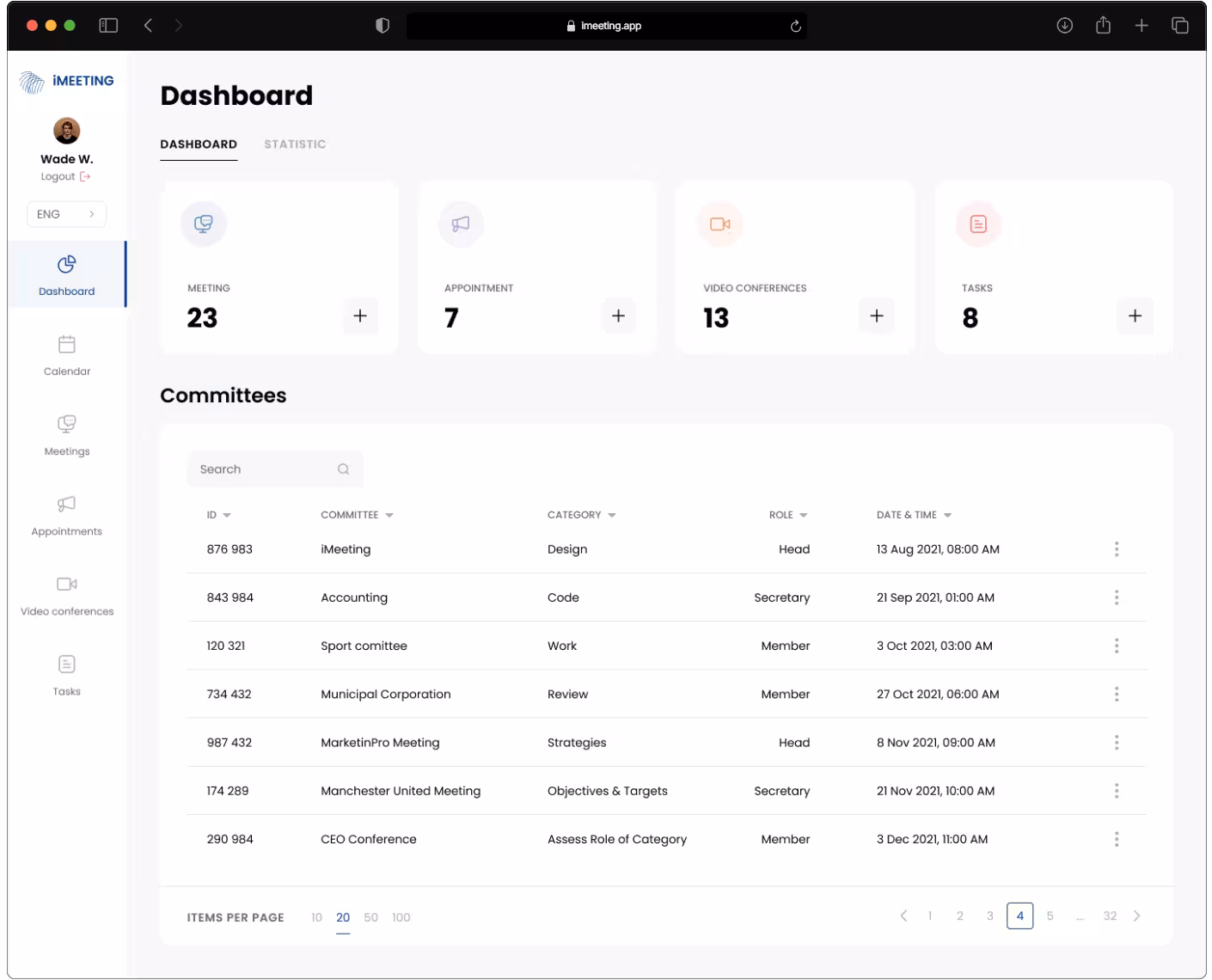Go to next page of committees
The image size is (1212, 980).
pos(1137,916)
